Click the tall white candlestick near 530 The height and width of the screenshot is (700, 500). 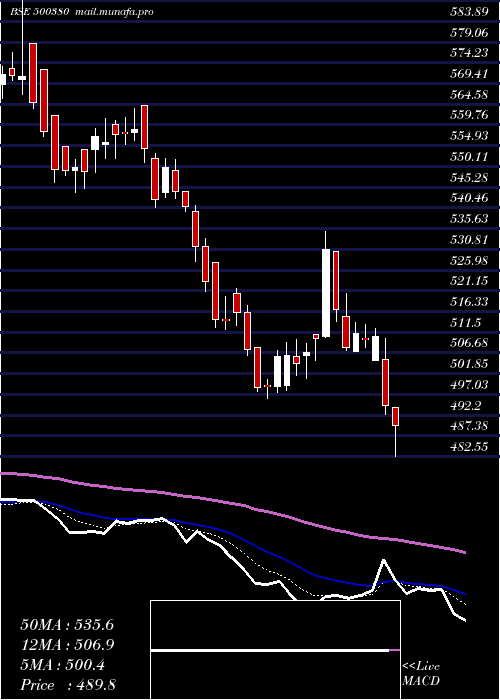click(326, 292)
